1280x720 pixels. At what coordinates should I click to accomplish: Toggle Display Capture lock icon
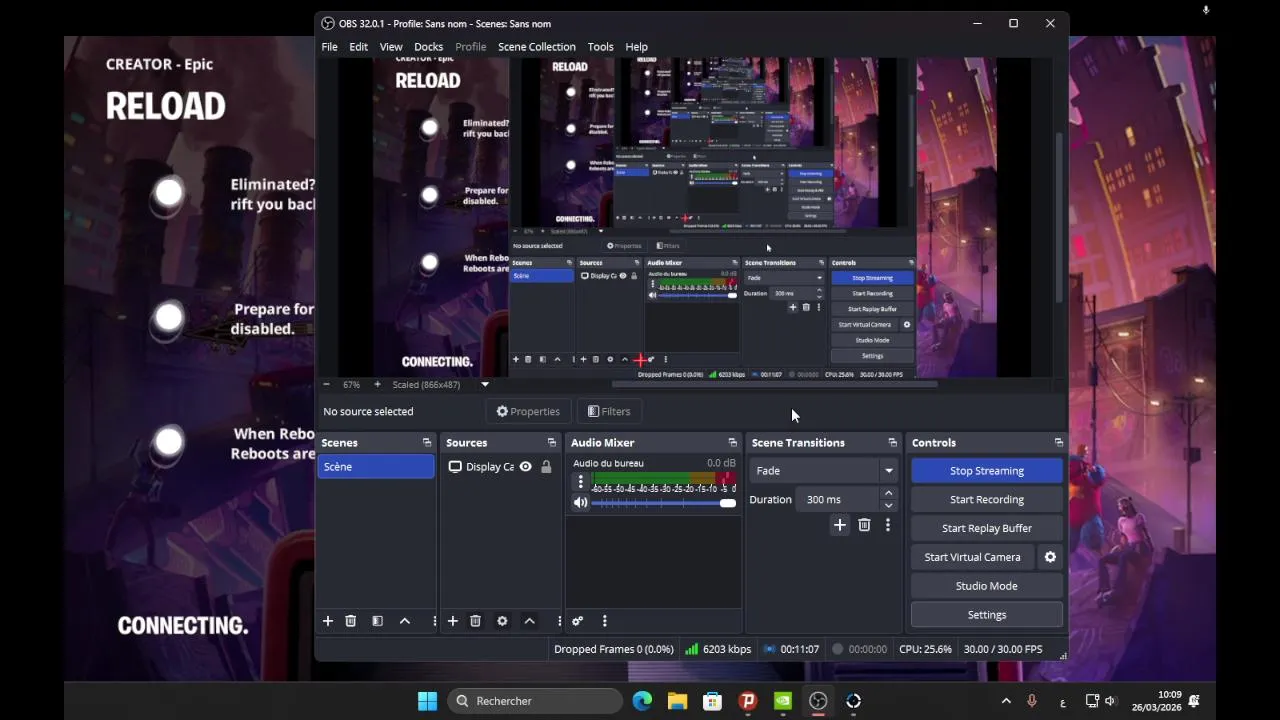[546, 467]
